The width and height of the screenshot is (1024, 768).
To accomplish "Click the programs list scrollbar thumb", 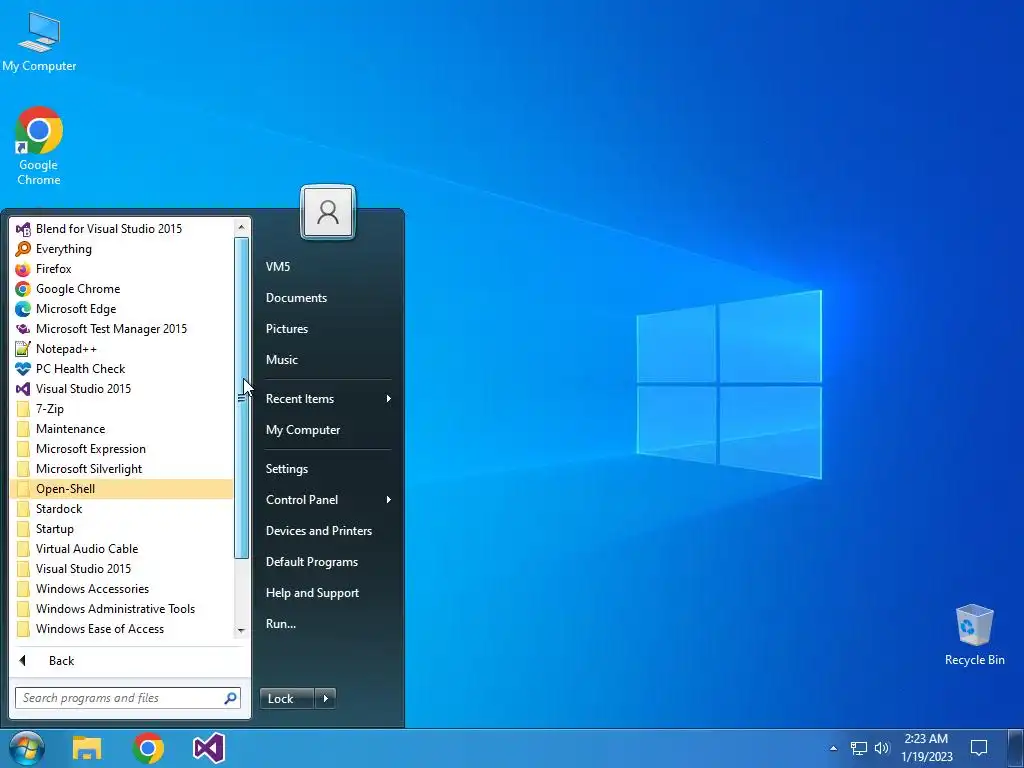I will tap(241, 398).
